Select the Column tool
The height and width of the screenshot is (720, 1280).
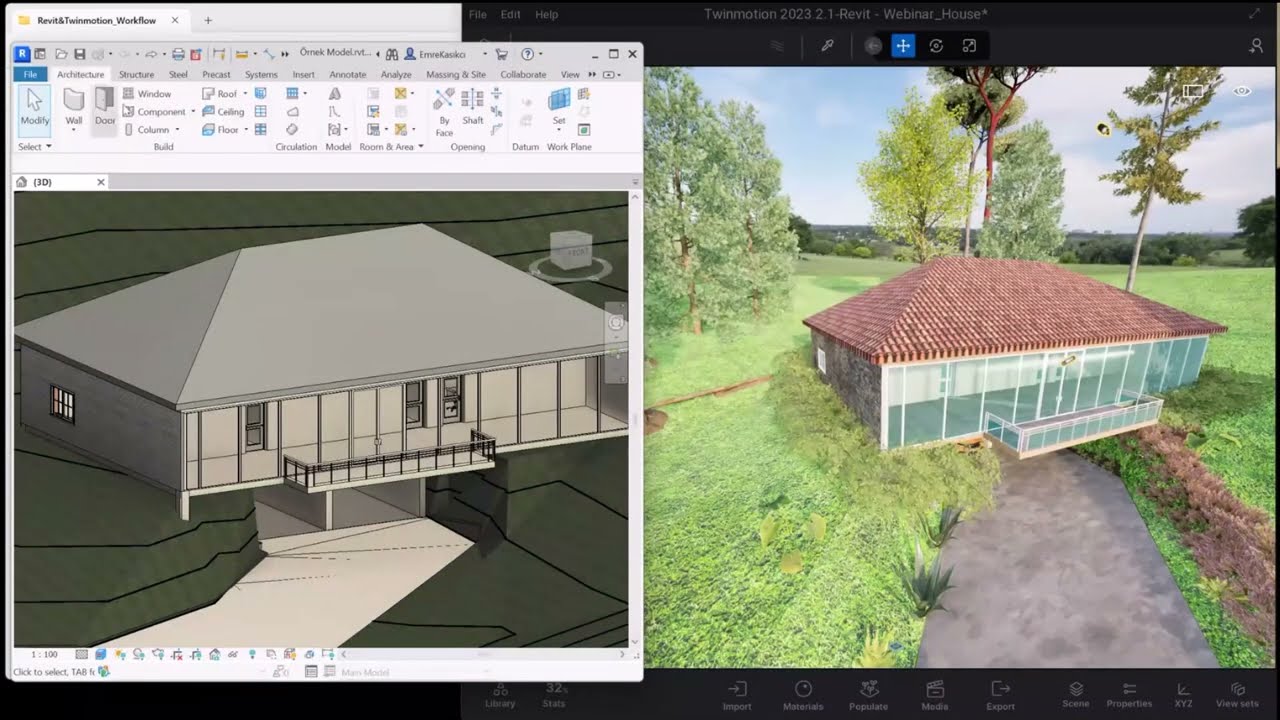(x=147, y=129)
